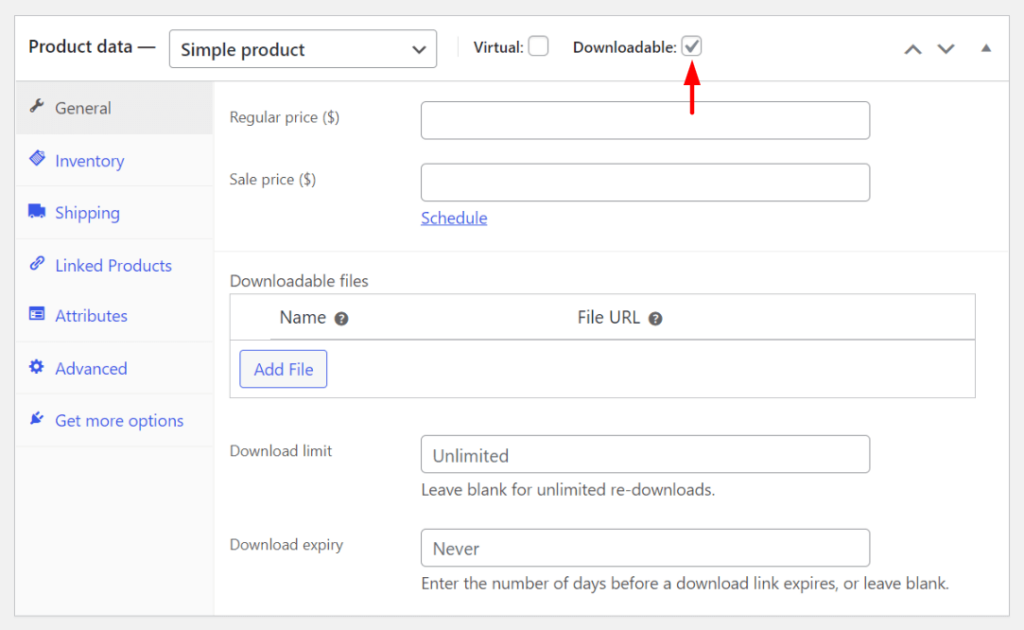Click the Download expiry field showing Never
Image resolution: width=1024 pixels, height=630 pixels.
pos(645,548)
